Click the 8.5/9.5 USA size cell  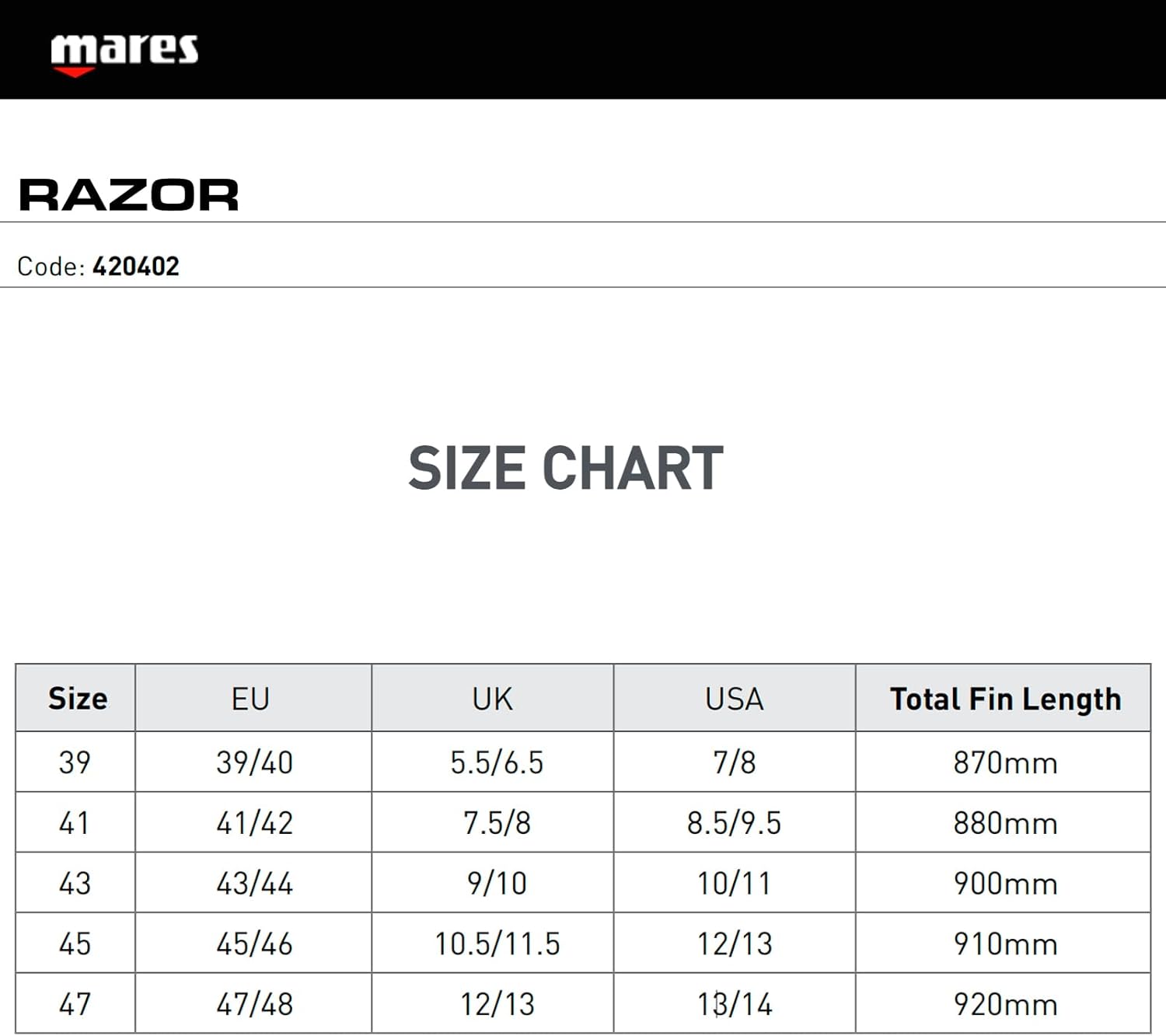tap(734, 823)
